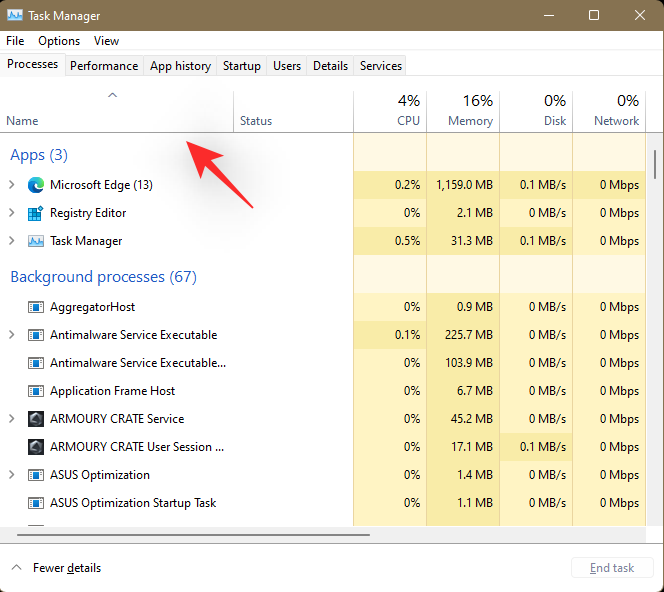
Task: Click the icon of Antimalware Service Executable 103.9 MB row
Action: click(36, 363)
